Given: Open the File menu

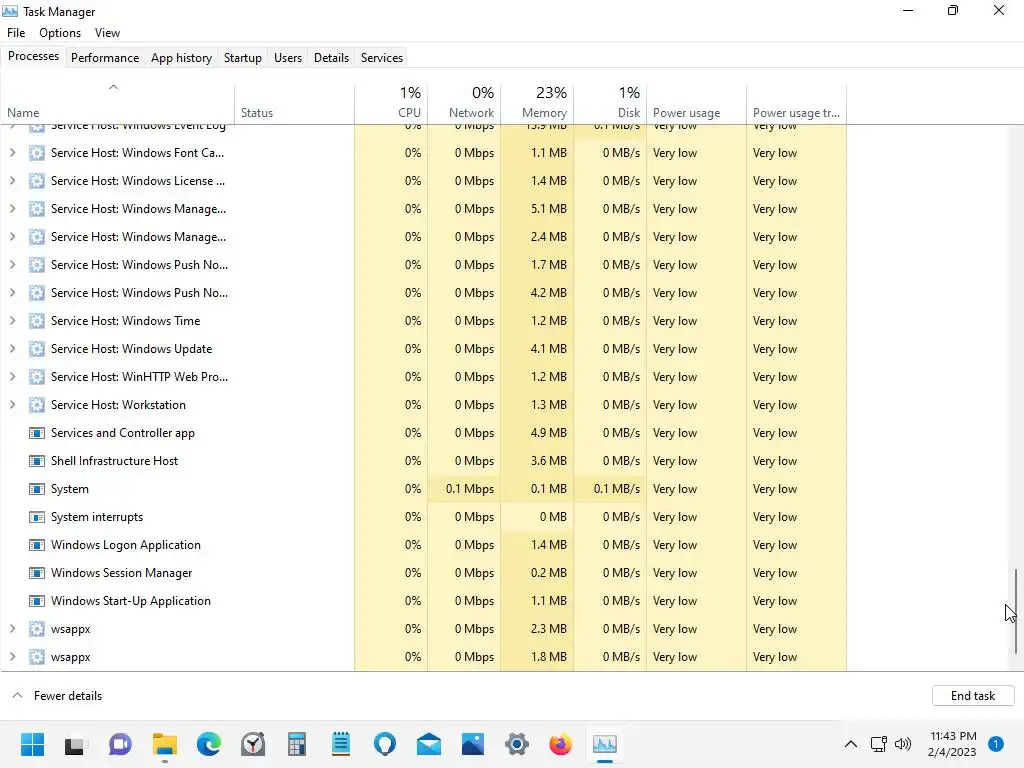Looking at the screenshot, I should [16, 33].
